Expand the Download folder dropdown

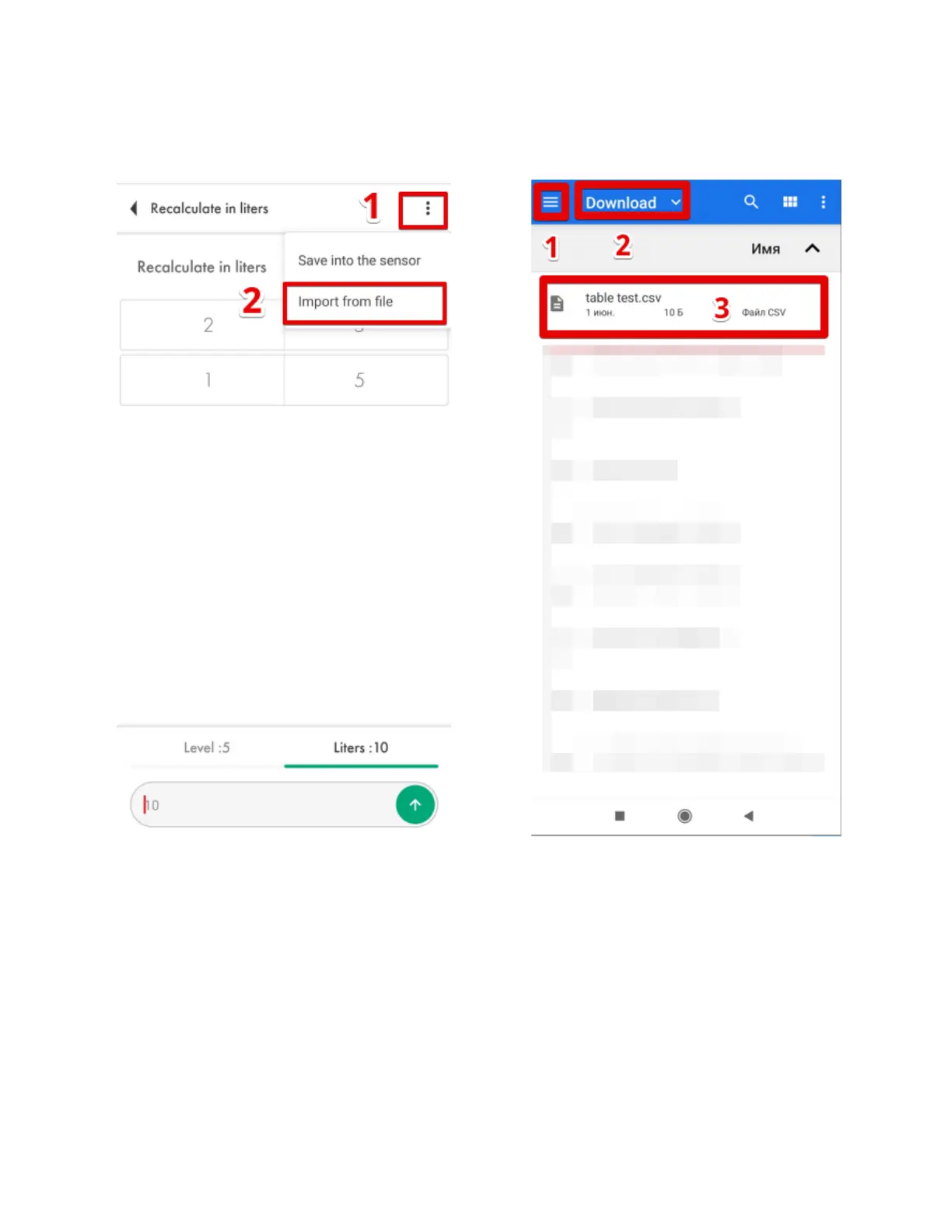pyautogui.click(x=632, y=202)
